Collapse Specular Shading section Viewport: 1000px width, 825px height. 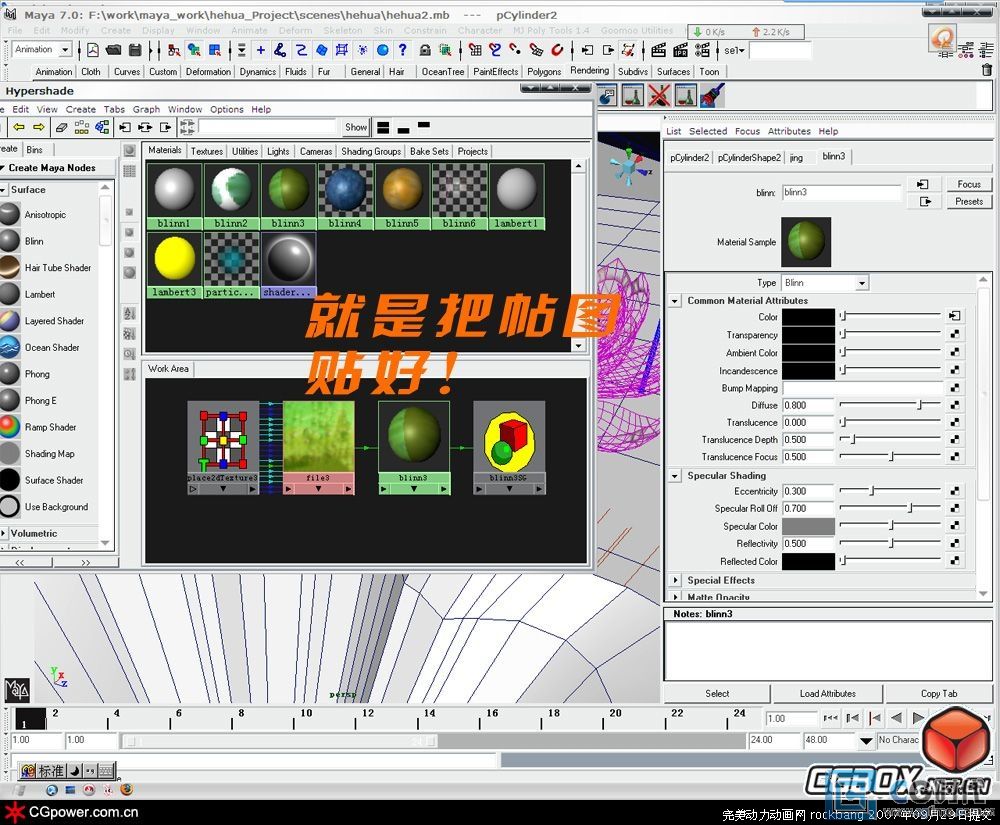[675, 476]
